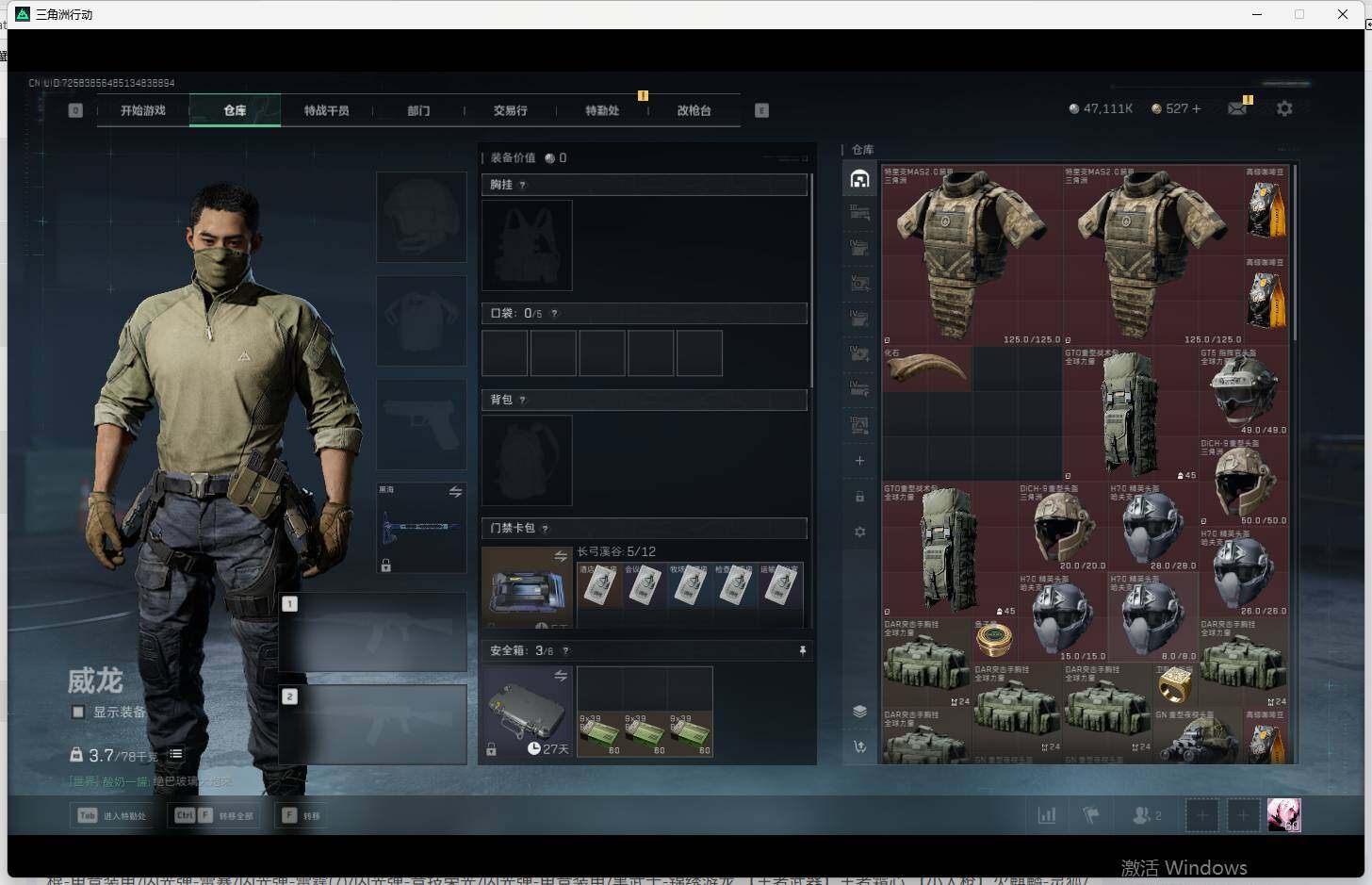Click the swap arrows on melee weapon slot
Screen dimensions: 1372x885
(455, 492)
